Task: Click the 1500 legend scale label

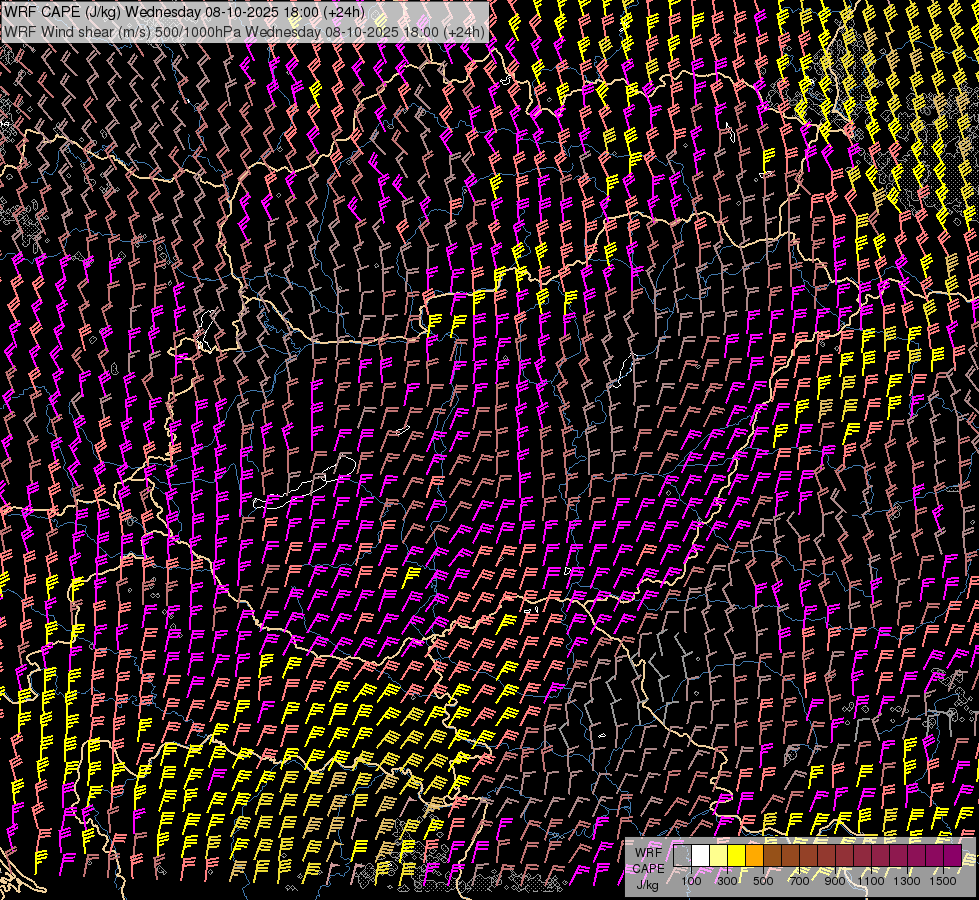Action: [943, 881]
